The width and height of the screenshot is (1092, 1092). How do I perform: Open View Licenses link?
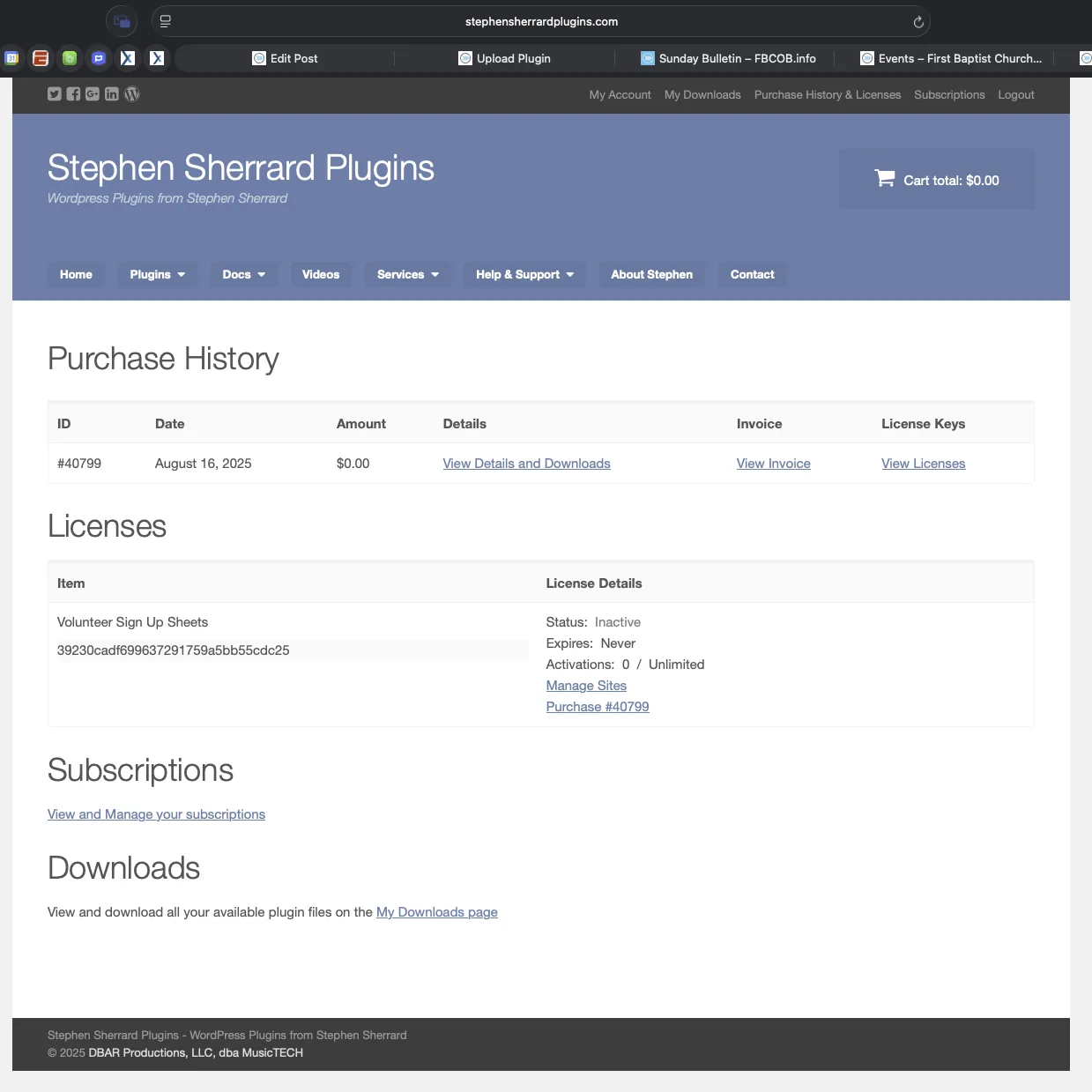pos(924,464)
